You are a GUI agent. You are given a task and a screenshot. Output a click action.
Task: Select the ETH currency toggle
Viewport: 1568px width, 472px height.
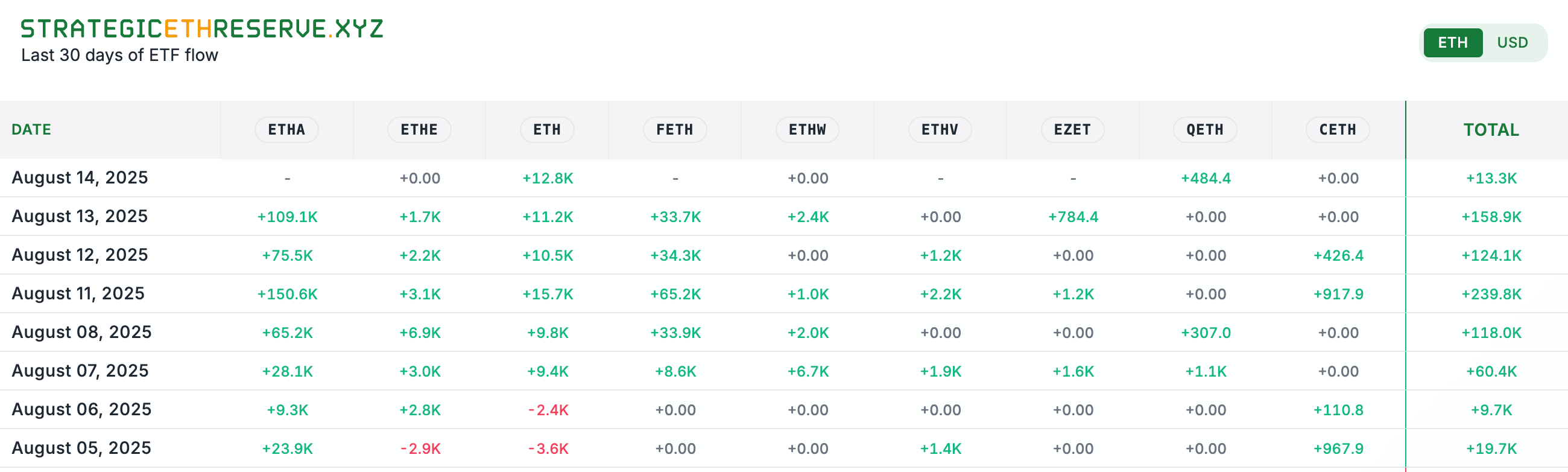point(1452,43)
